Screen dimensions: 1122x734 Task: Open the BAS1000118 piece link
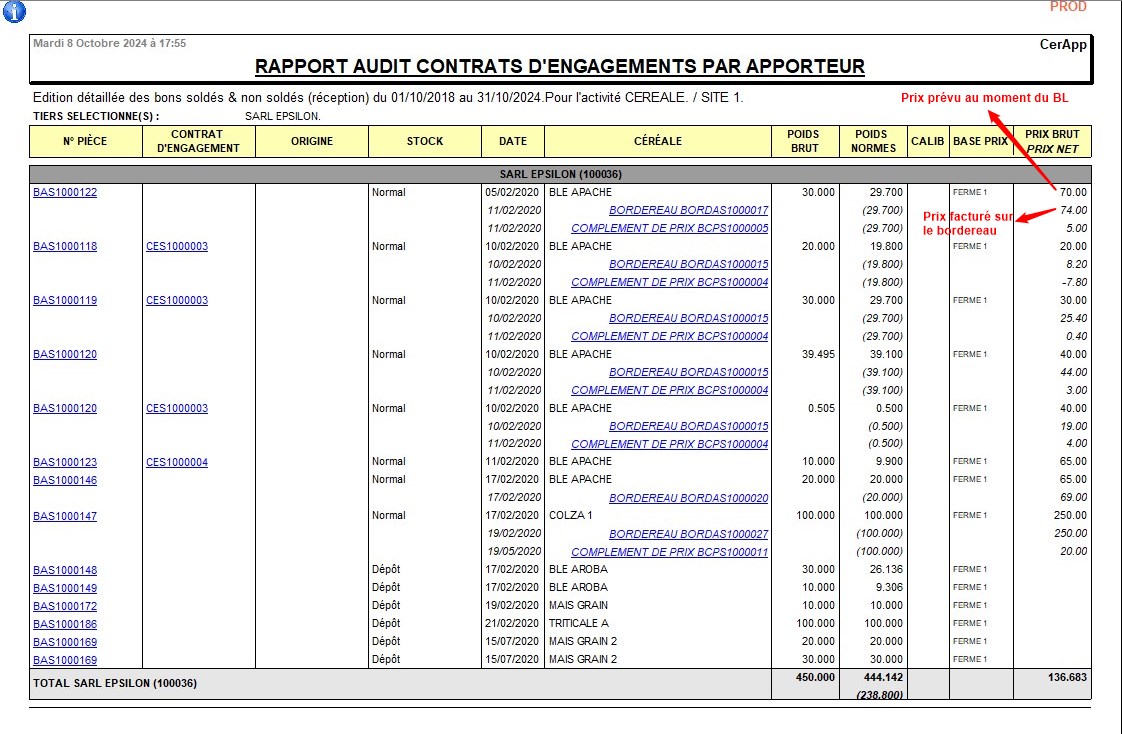click(x=65, y=247)
